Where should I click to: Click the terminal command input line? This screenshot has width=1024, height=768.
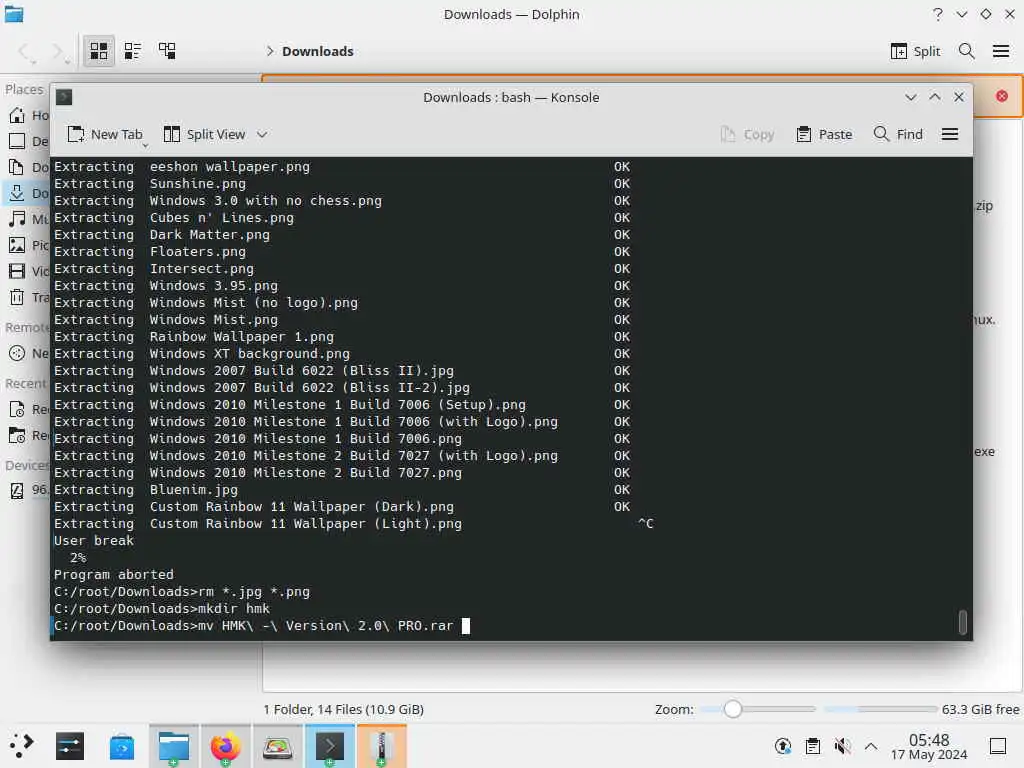pos(262,626)
